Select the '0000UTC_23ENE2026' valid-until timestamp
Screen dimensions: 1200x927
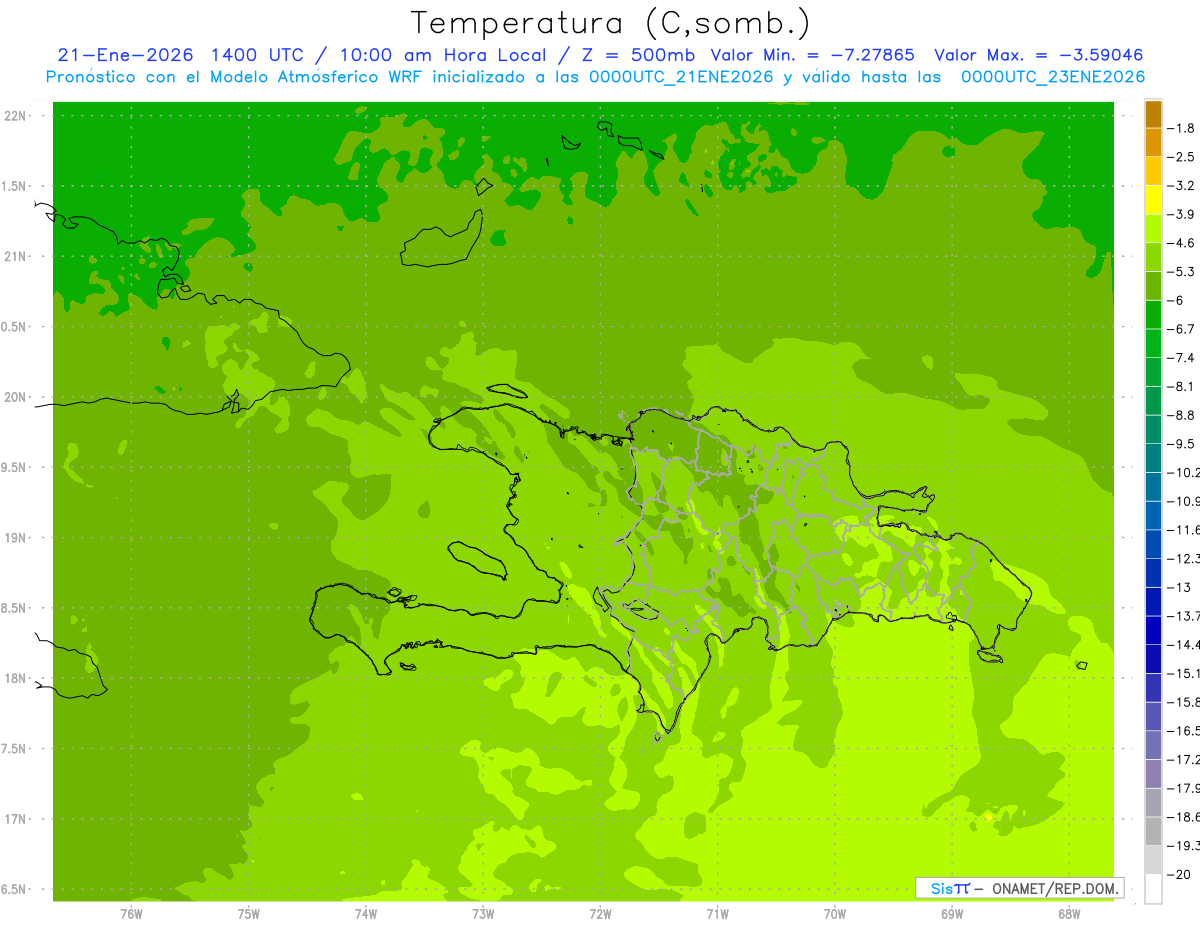[x=1053, y=77]
